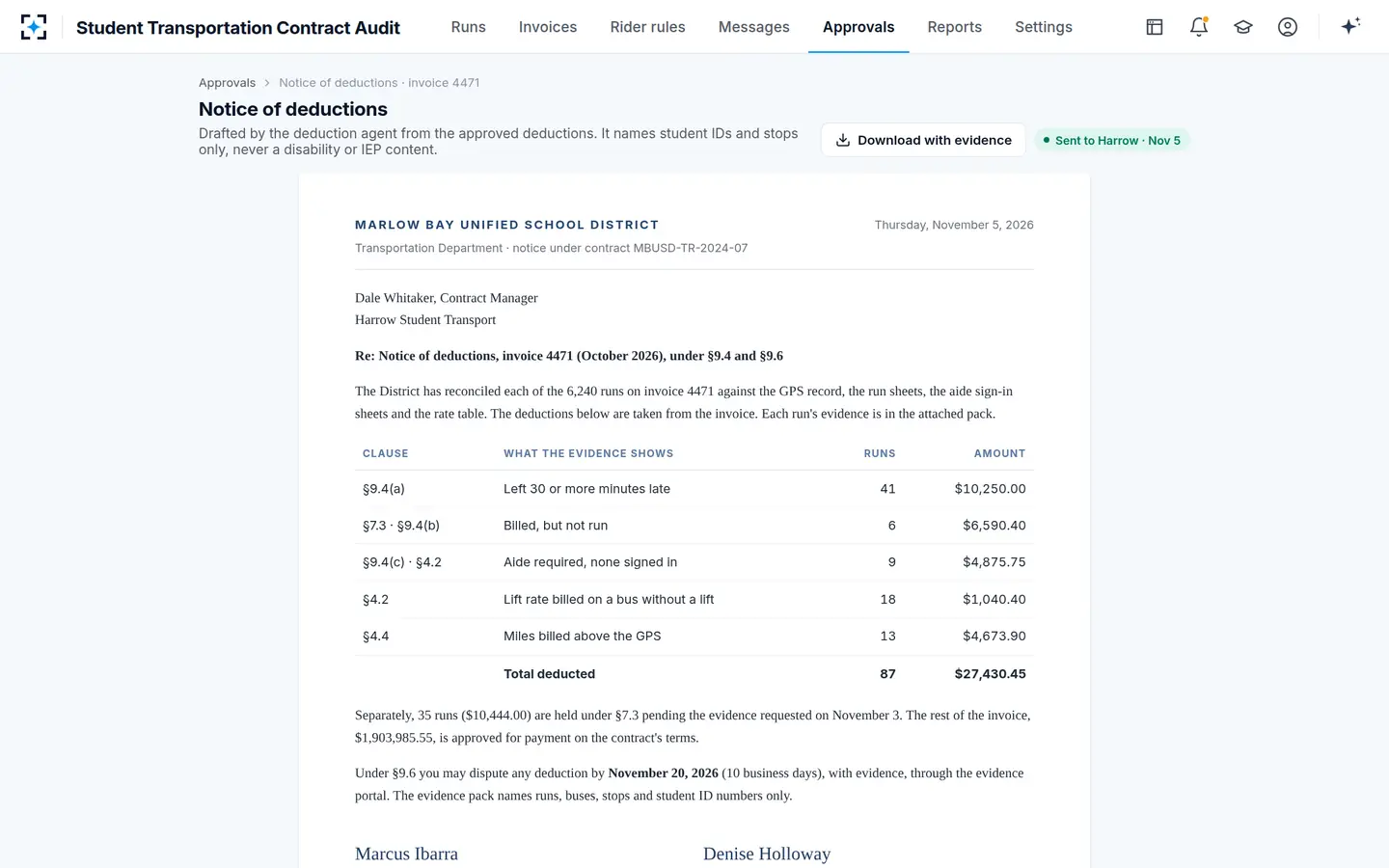
Task: Click breadcrumb 'Notice of deductions · invoice 4471'
Action: tap(379, 83)
